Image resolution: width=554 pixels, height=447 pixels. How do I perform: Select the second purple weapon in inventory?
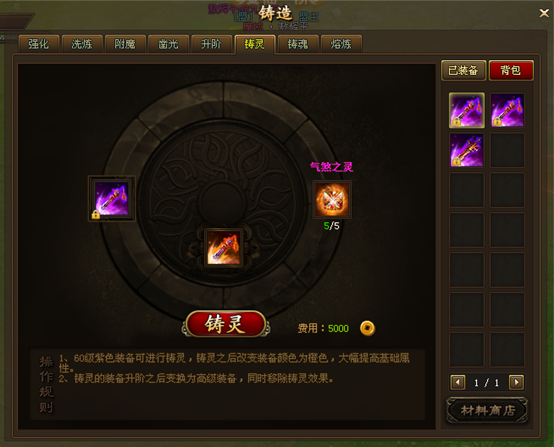pos(507,110)
